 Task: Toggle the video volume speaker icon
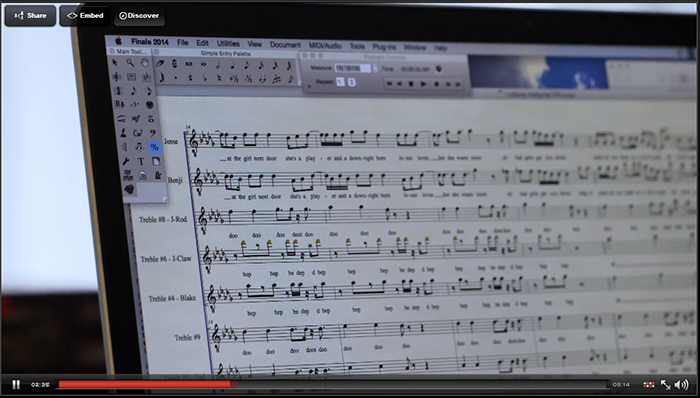pyautogui.click(x=682, y=385)
